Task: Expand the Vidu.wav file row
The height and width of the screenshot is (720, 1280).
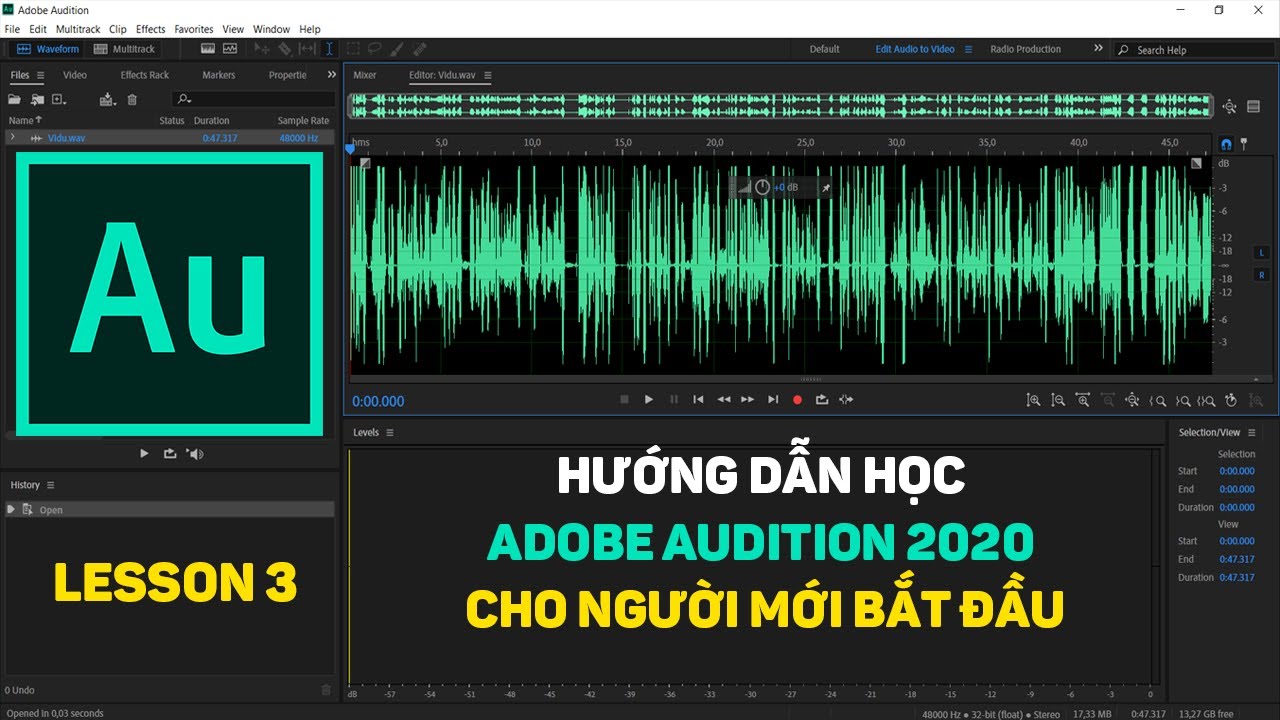Action: (x=12, y=137)
